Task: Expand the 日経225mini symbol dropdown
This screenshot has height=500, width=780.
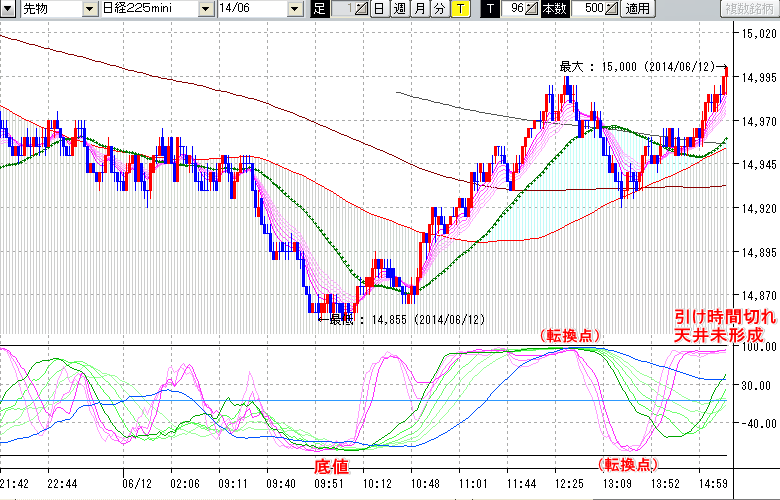Action: pyautogui.click(x=203, y=9)
